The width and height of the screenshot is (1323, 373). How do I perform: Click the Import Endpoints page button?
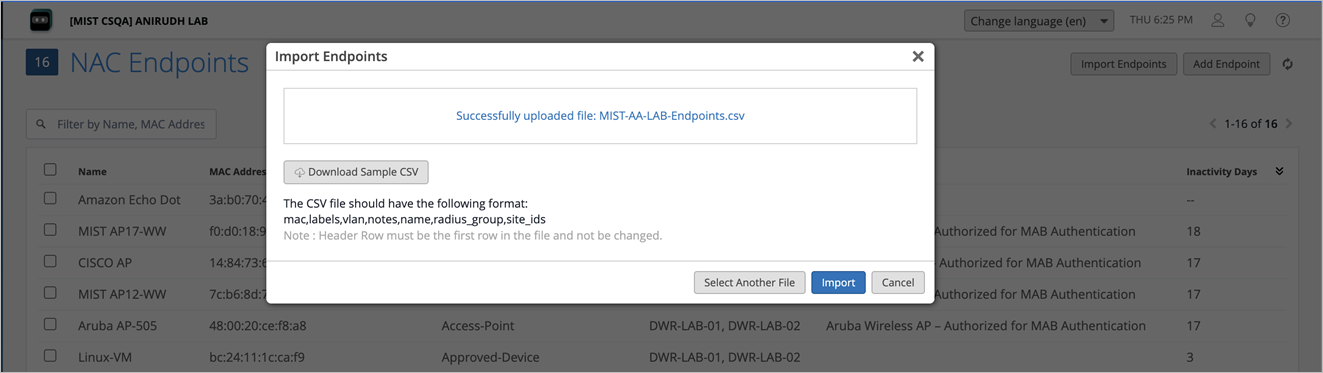point(1123,64)
